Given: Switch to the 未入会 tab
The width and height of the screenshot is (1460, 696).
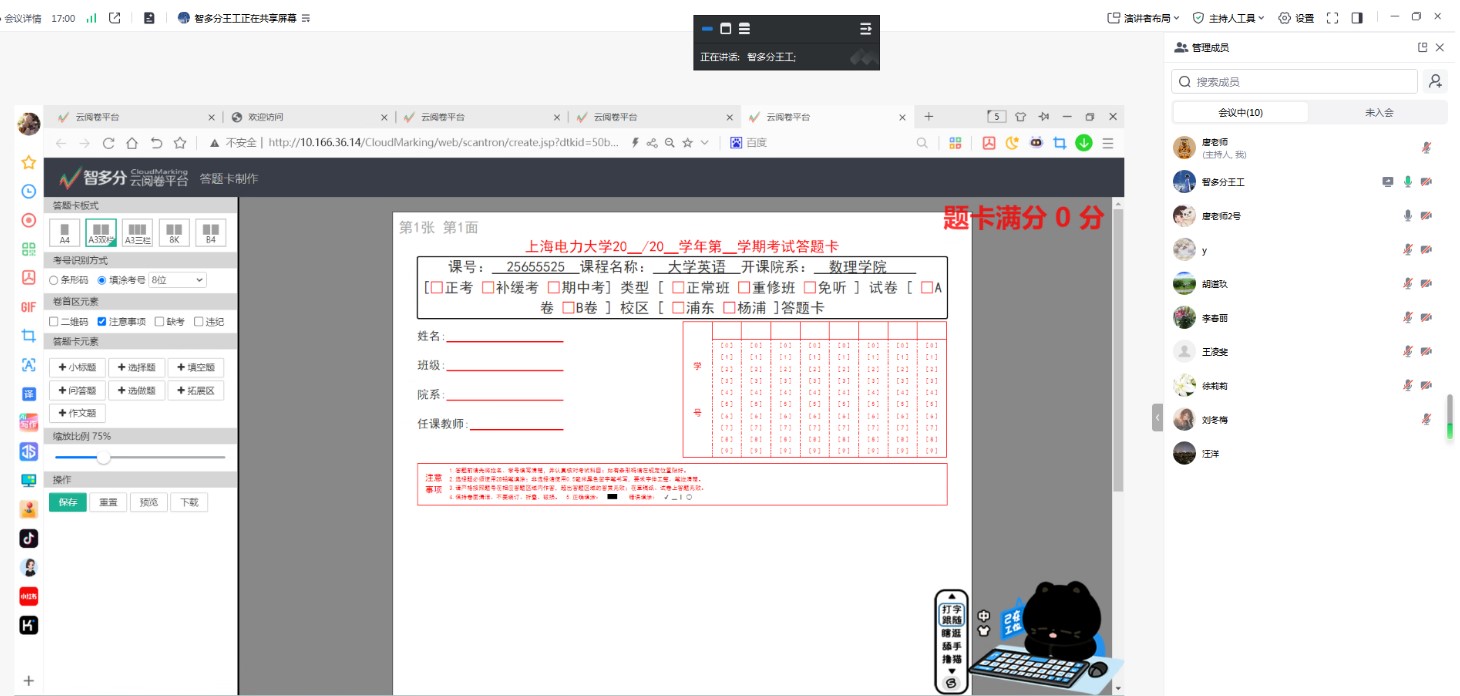Looking at the screenshot, I should click(1378, 113).
